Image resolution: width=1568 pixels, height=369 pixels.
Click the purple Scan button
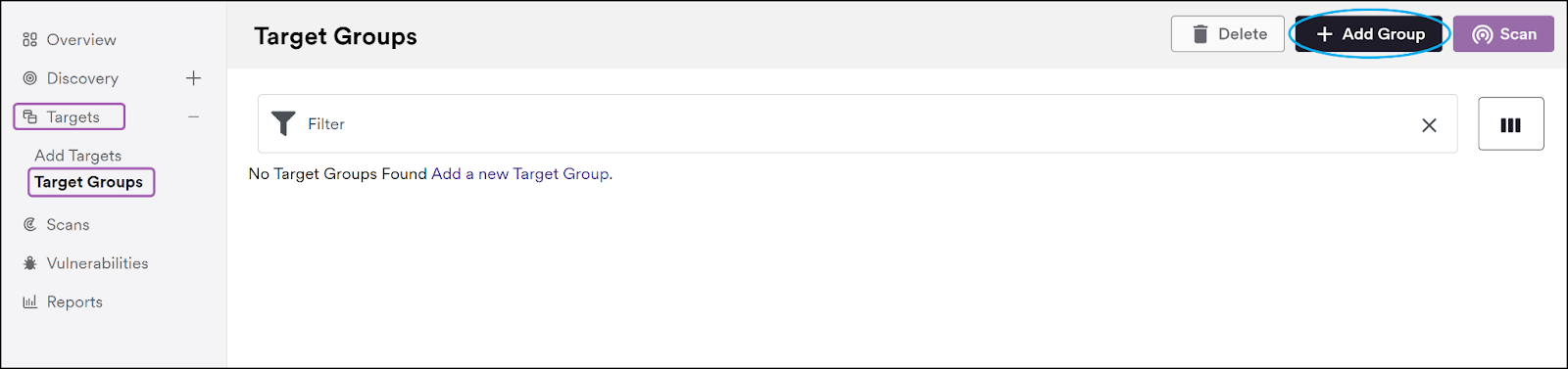(1503, 34)
